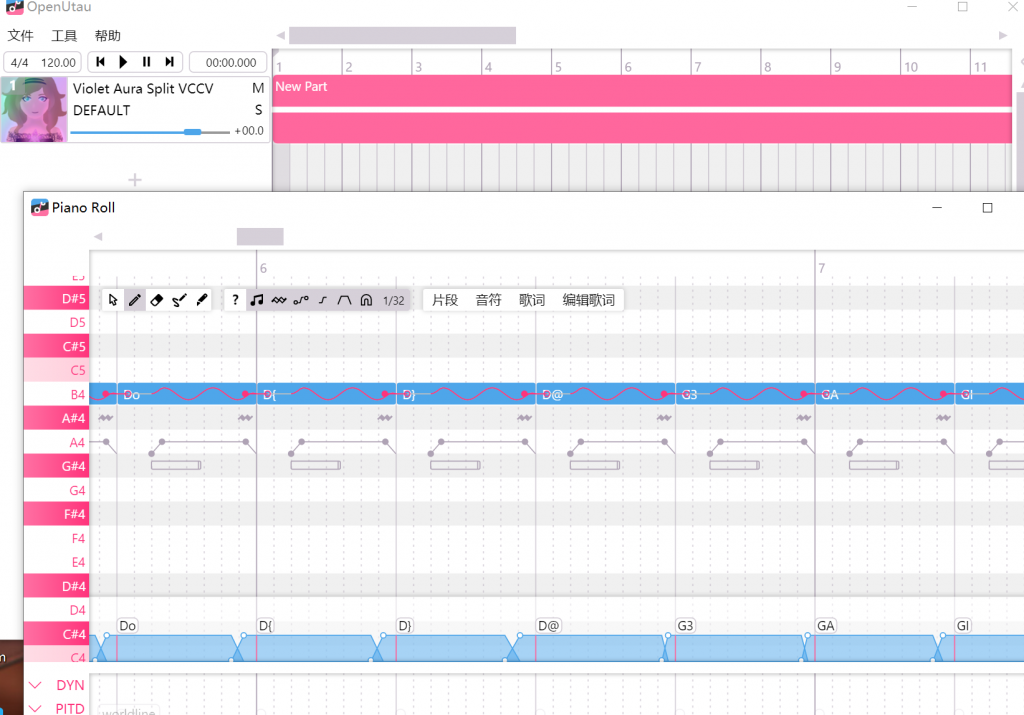Screen dimensions: 1024x715
Task: Select the pencil draw tool
Action: tap(135, 300)
